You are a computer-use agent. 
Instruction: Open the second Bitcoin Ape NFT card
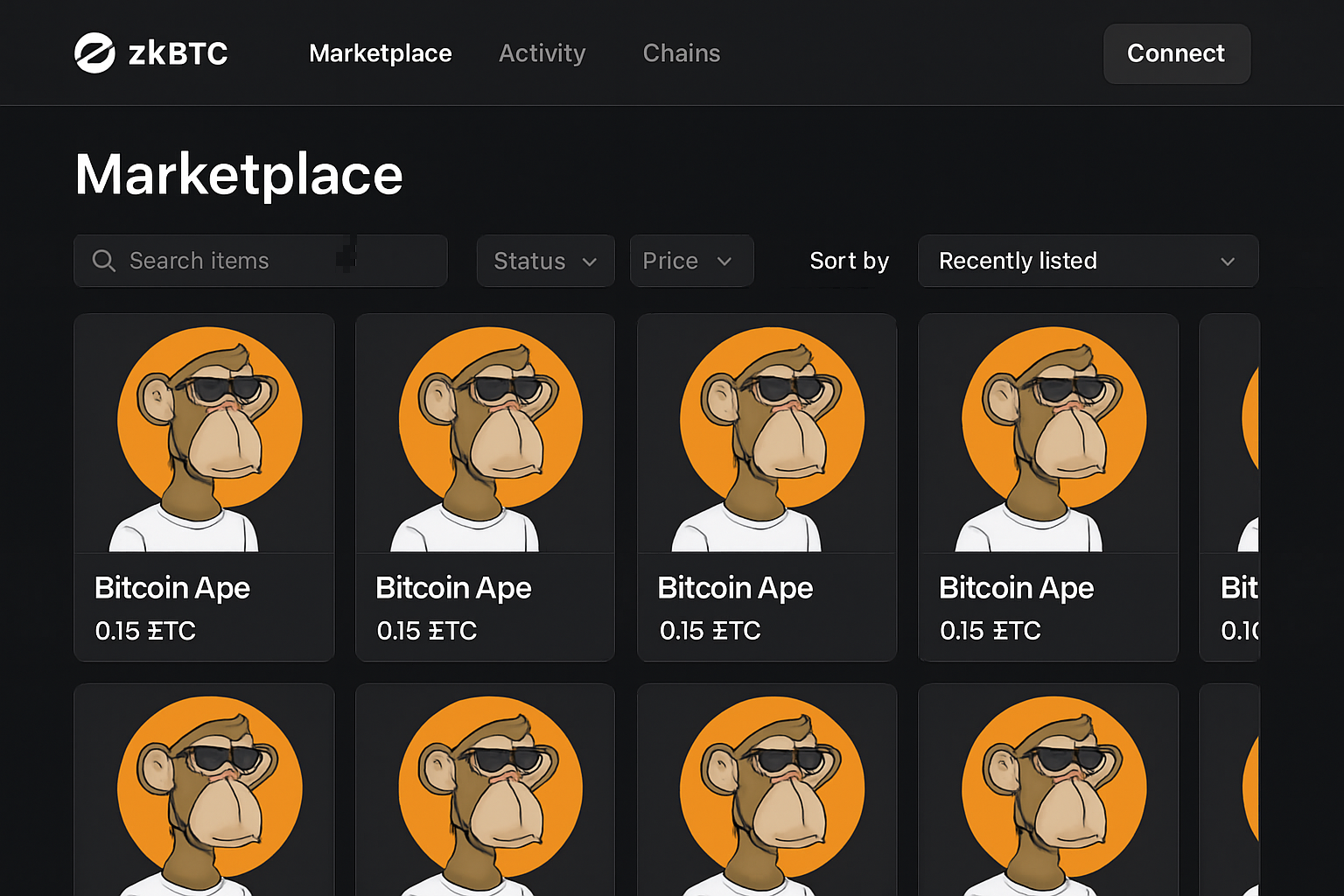[x=485, y=487]
